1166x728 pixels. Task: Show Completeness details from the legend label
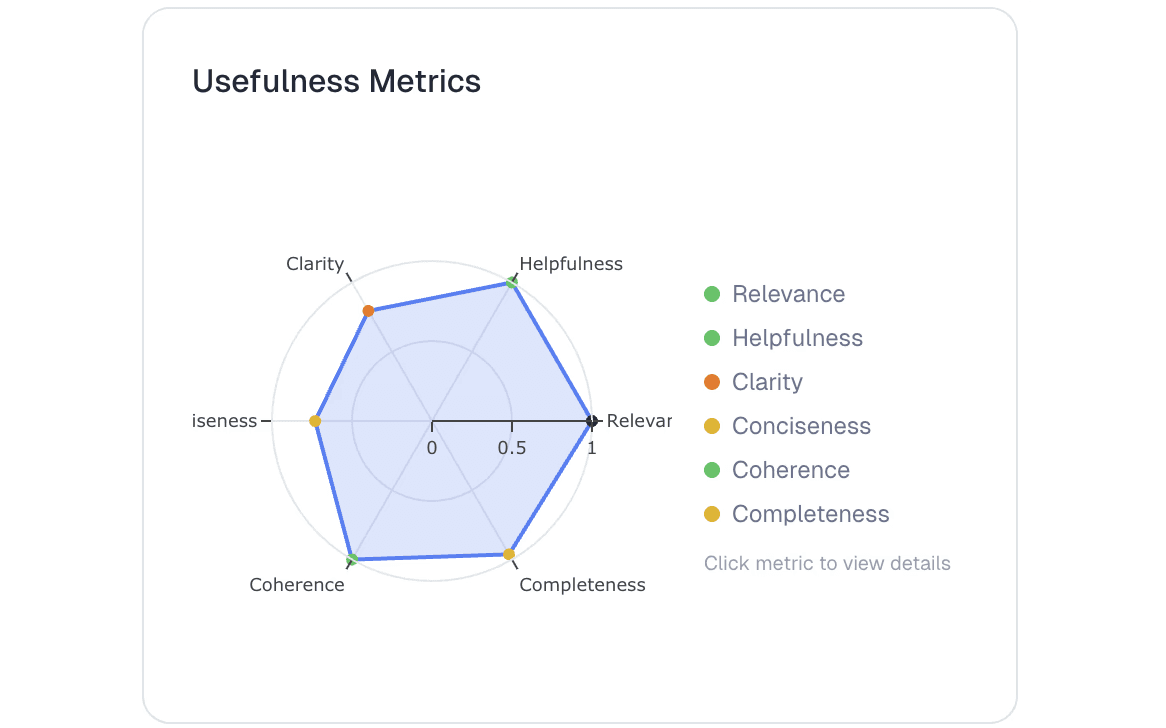[810, 514]
